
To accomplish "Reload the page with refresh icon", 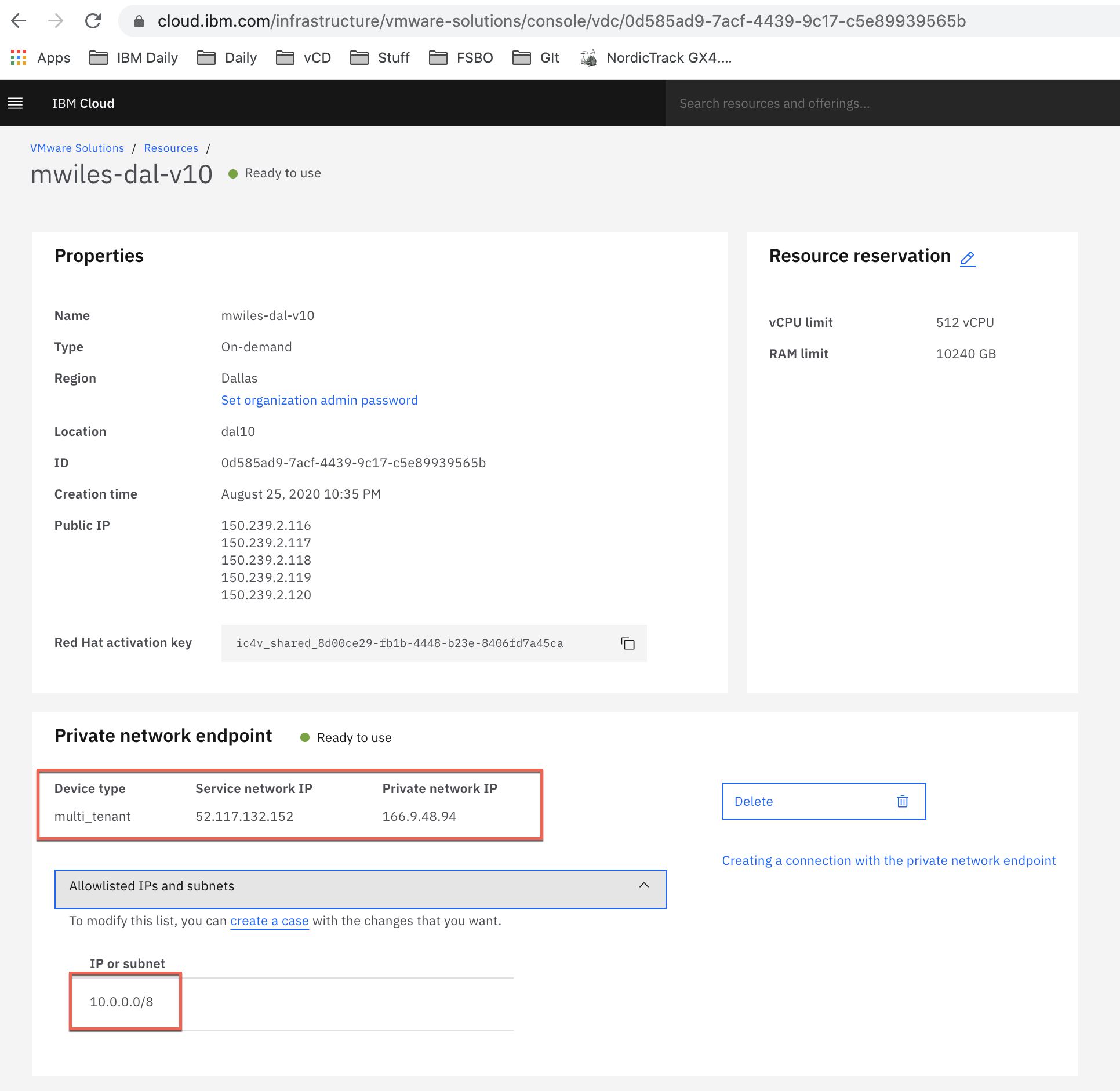I will pos(93,21).
